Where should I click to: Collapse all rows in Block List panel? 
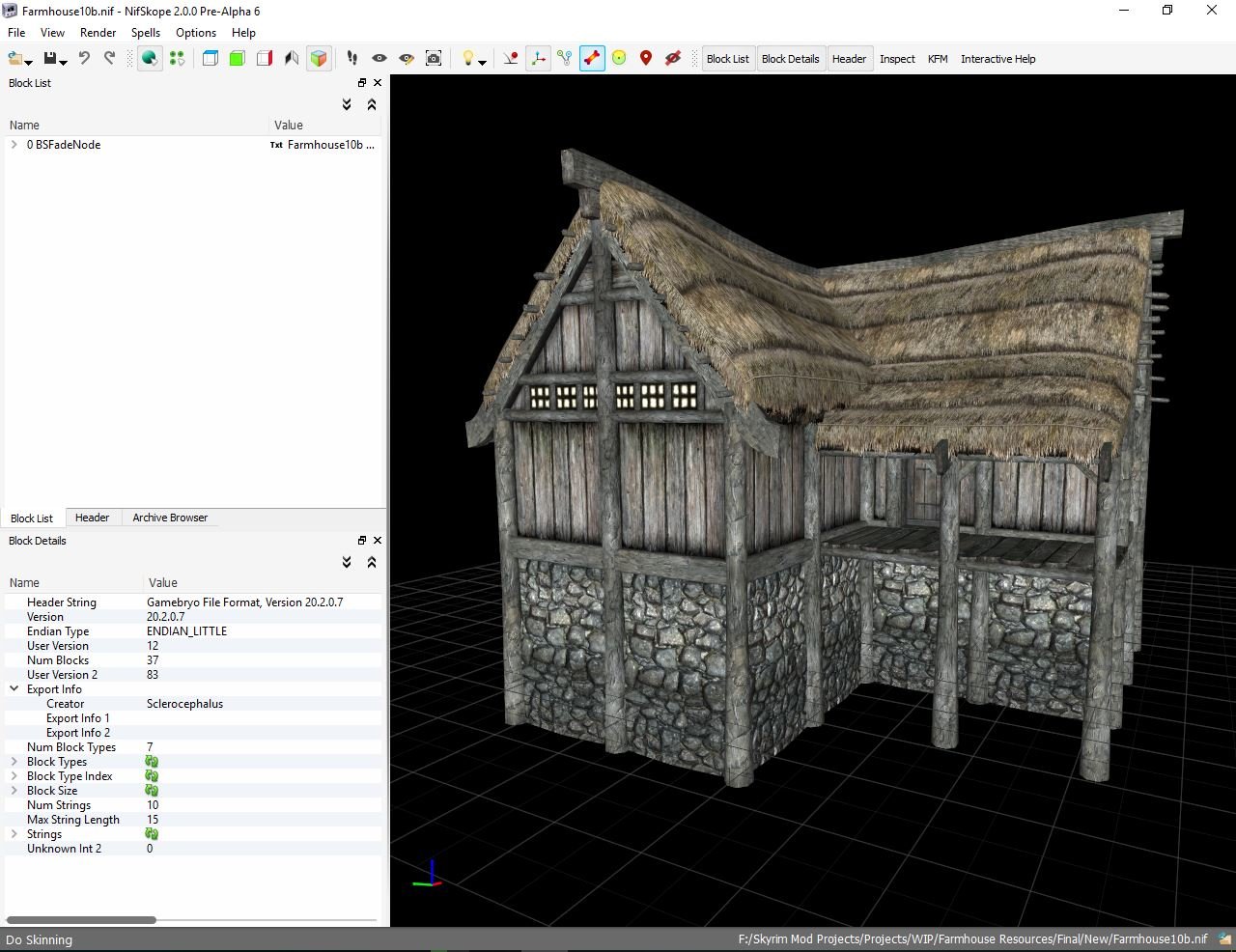(x=372, y=105)
